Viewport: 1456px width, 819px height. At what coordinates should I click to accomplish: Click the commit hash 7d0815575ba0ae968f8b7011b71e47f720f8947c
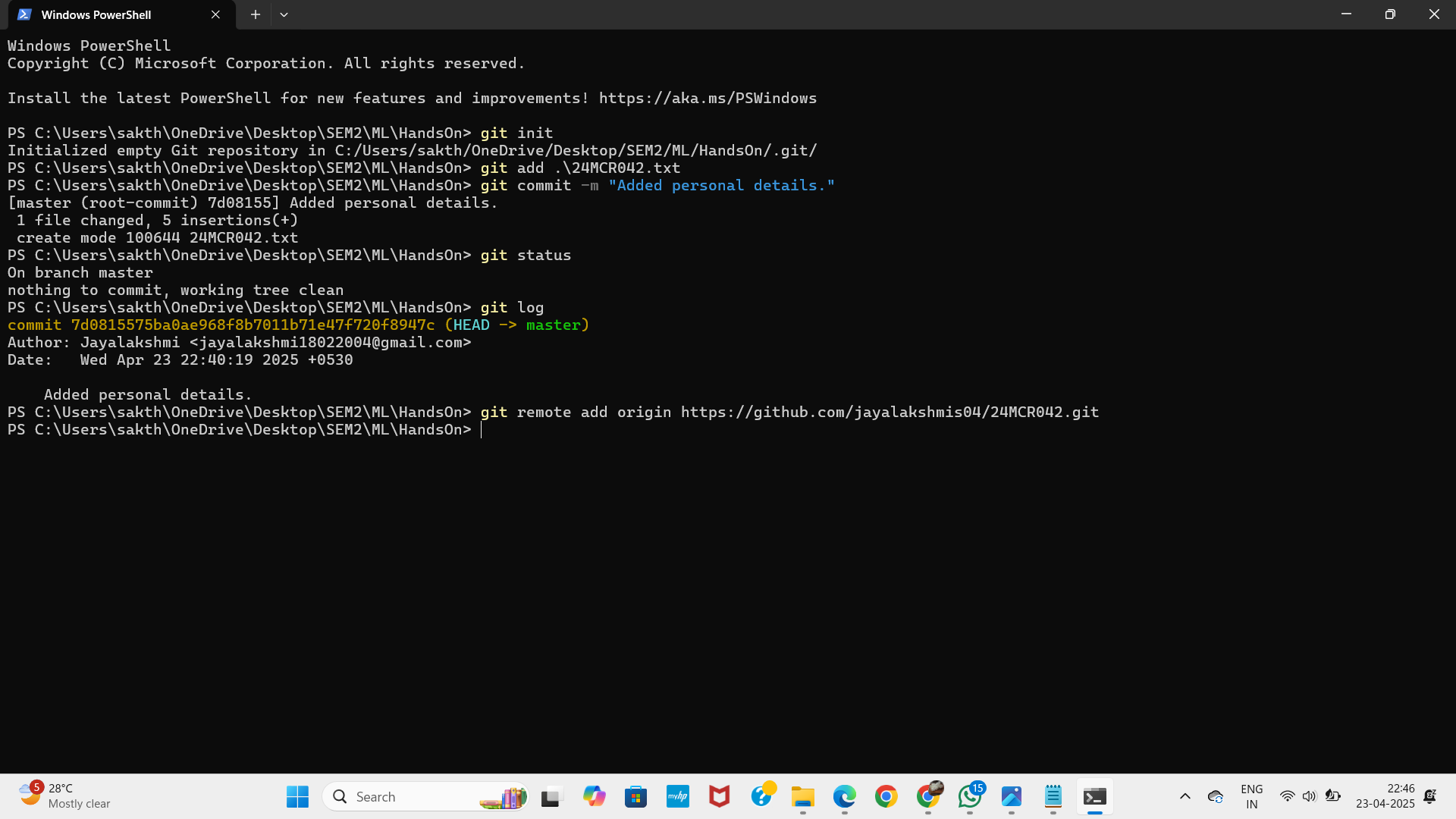pyautogui.click(x=253, y=325)
